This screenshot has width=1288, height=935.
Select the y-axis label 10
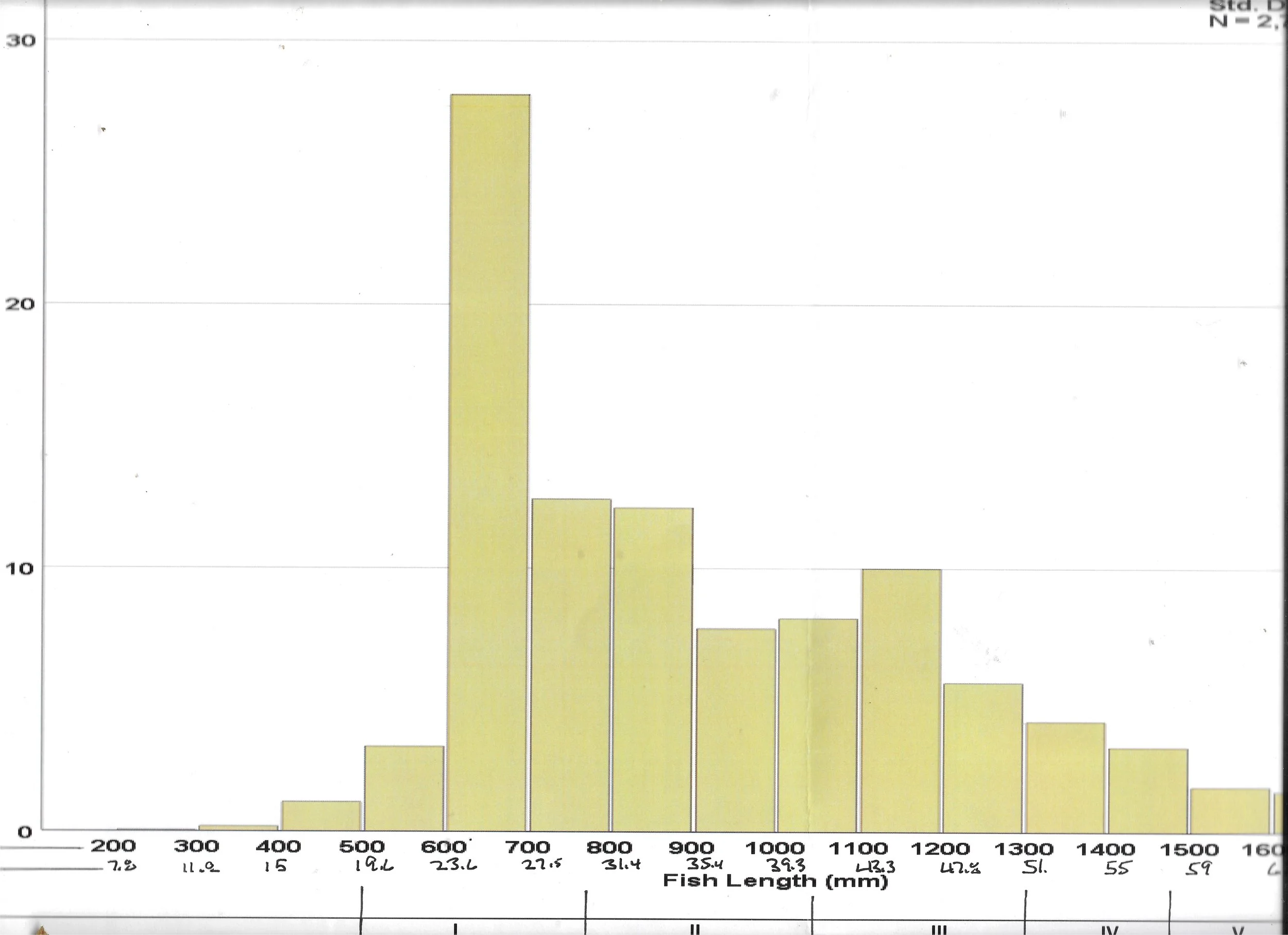point(20,568)
